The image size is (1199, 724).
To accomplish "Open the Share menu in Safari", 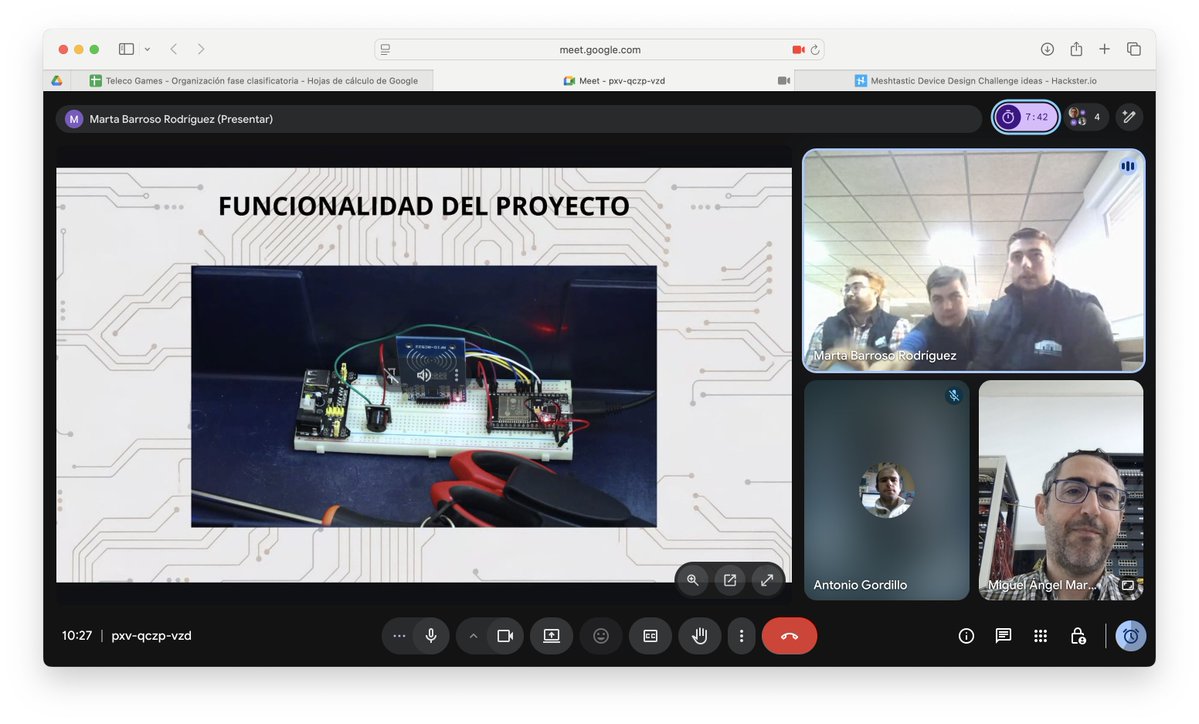I will pos(1076,49).
